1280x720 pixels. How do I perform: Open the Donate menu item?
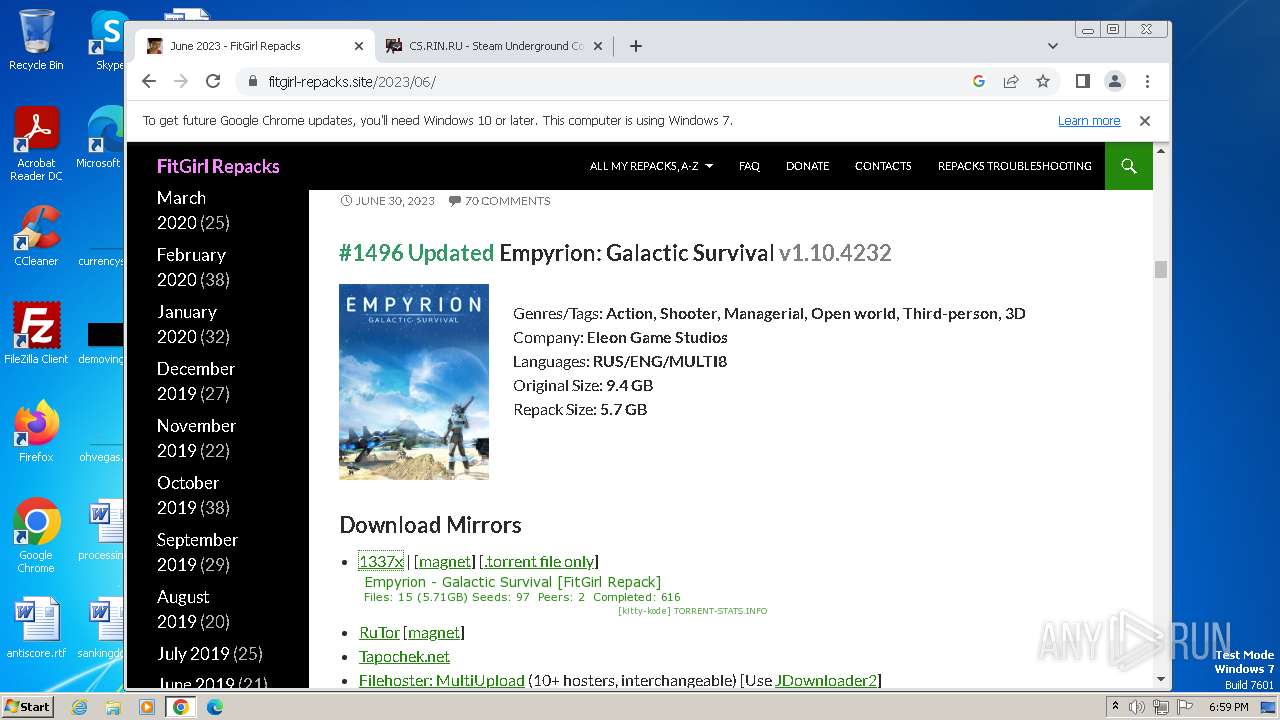[x=807, y=166]
